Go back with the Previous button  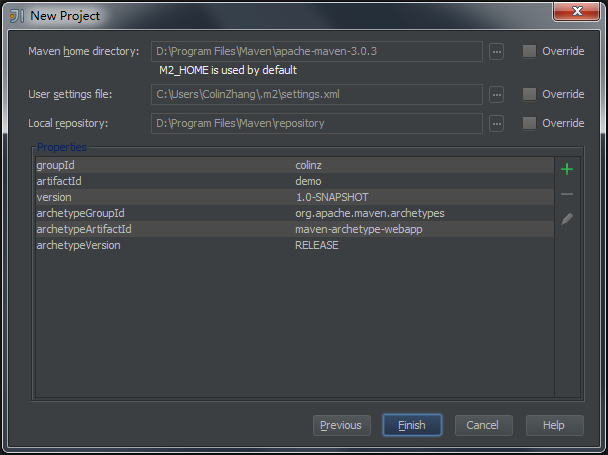[x=341, y=425]
